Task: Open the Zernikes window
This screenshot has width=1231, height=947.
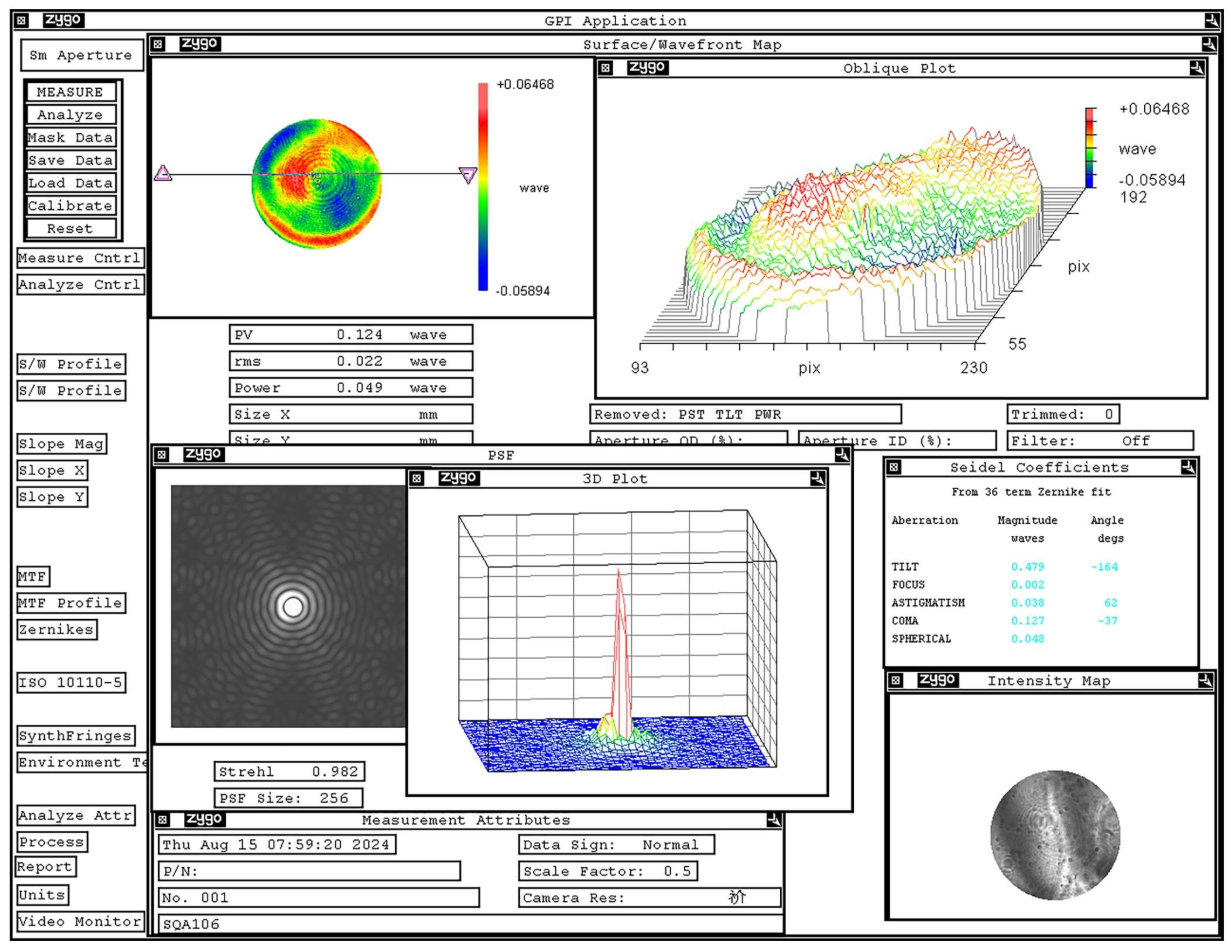Action: point(56,630)
